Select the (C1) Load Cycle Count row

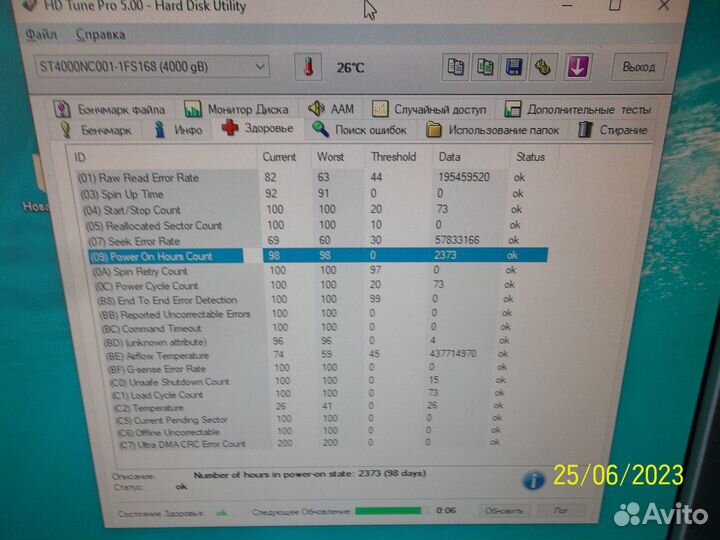(x=307, y=394)
